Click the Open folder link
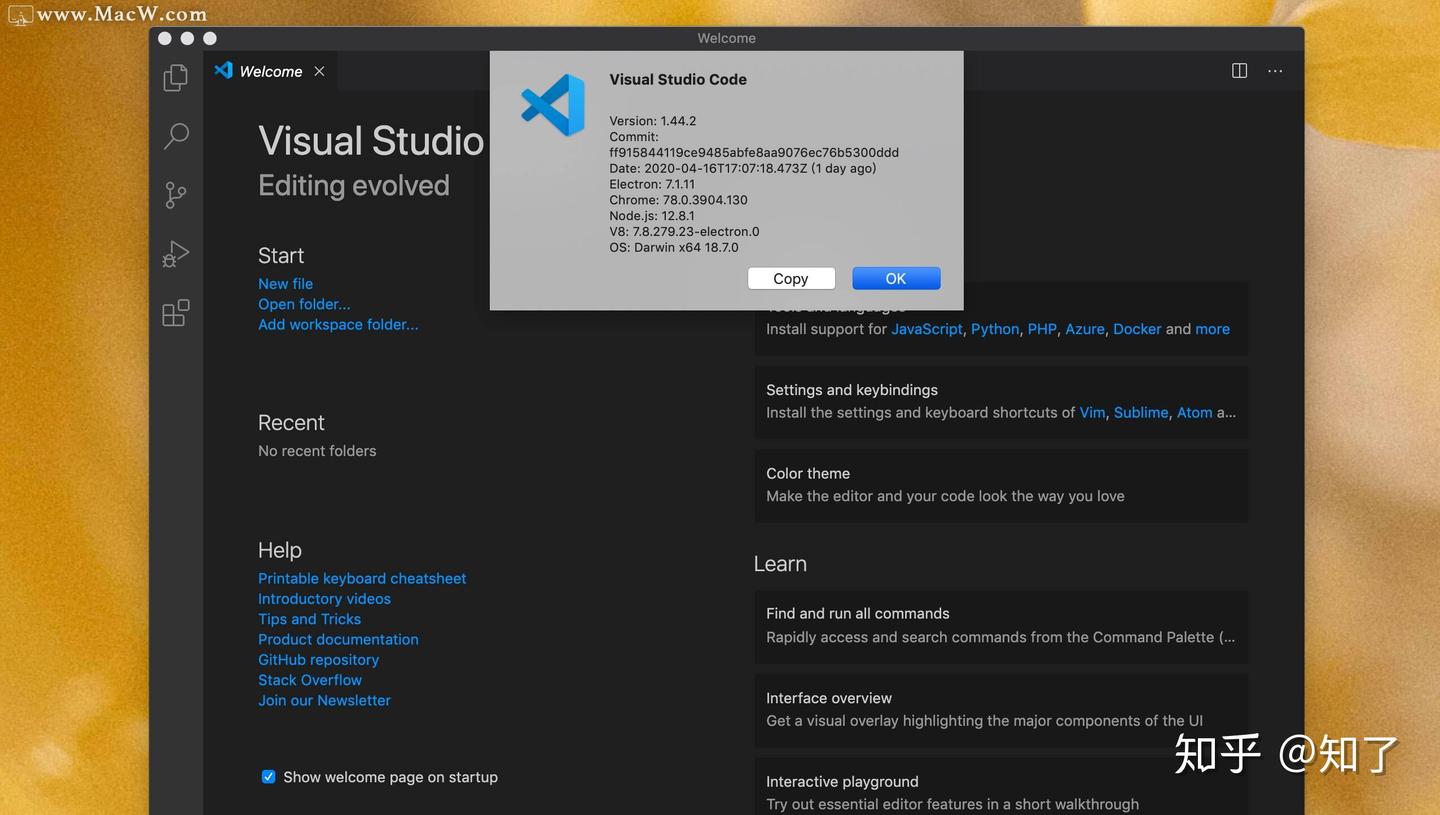Viewport: 1440px width, 815px height. point(304,304)
